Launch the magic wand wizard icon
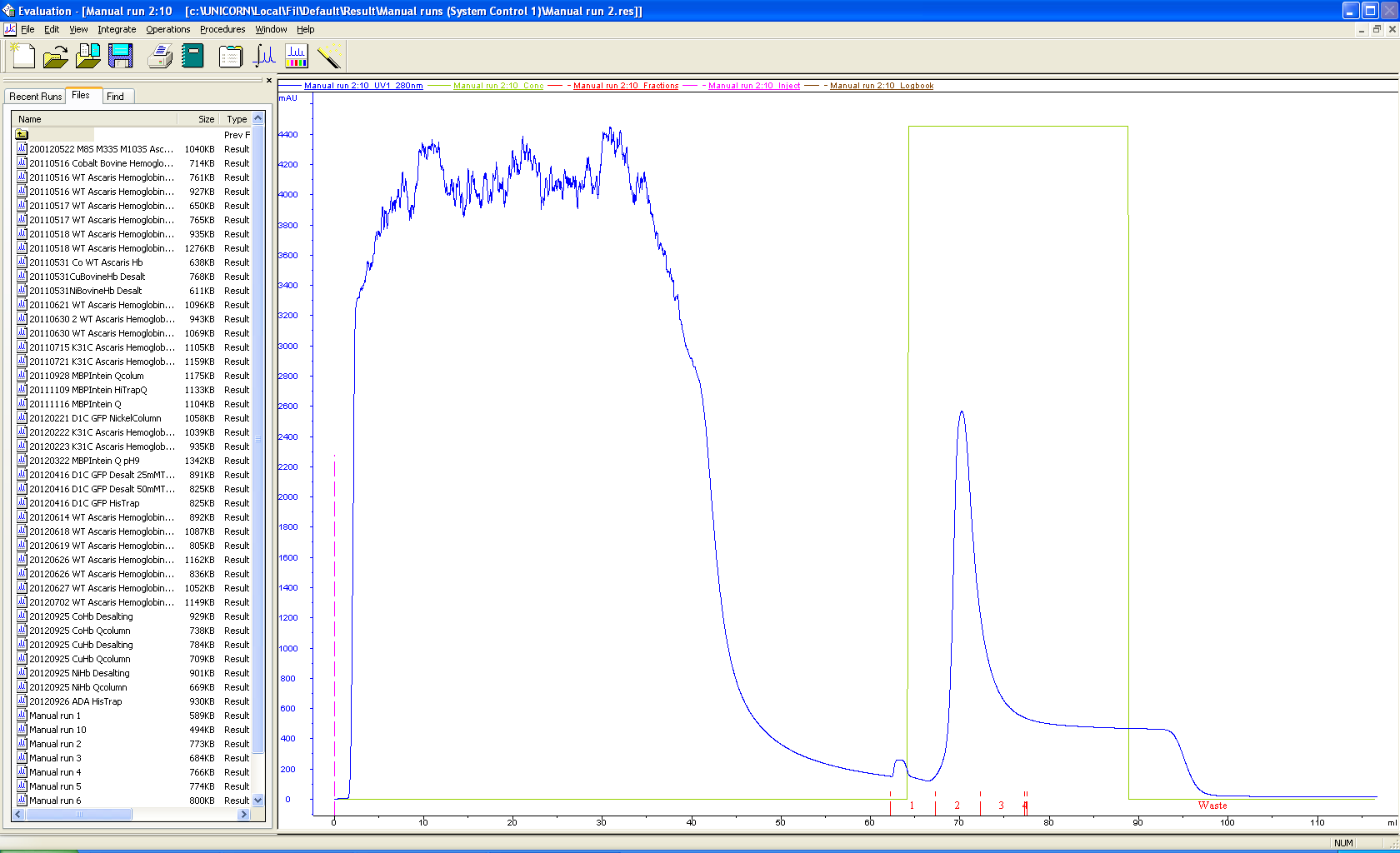Screen dimensions: 1400x853 pos(330,56)
